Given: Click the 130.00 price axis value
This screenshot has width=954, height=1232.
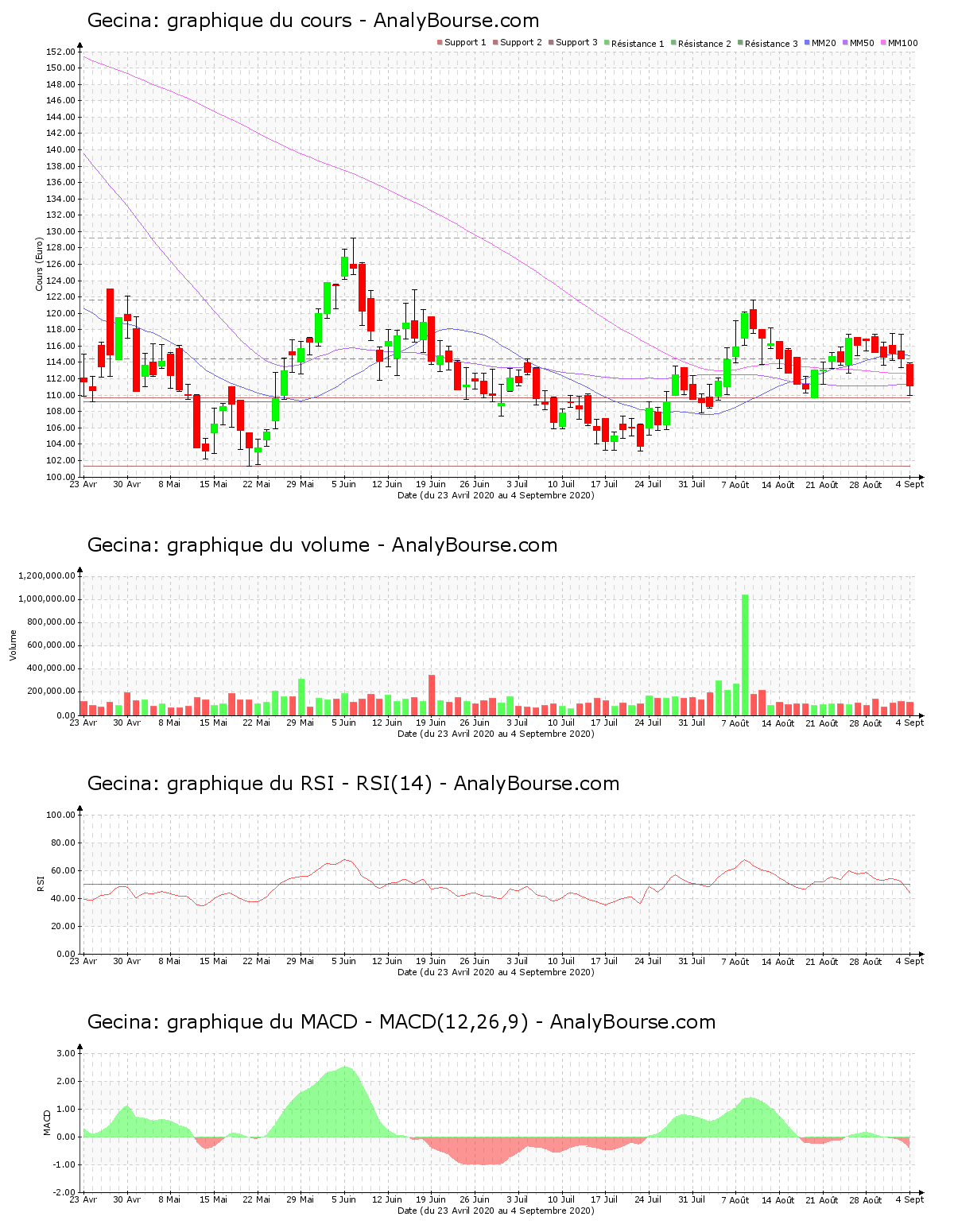Looking at the screenshot, I should [61, 232].
